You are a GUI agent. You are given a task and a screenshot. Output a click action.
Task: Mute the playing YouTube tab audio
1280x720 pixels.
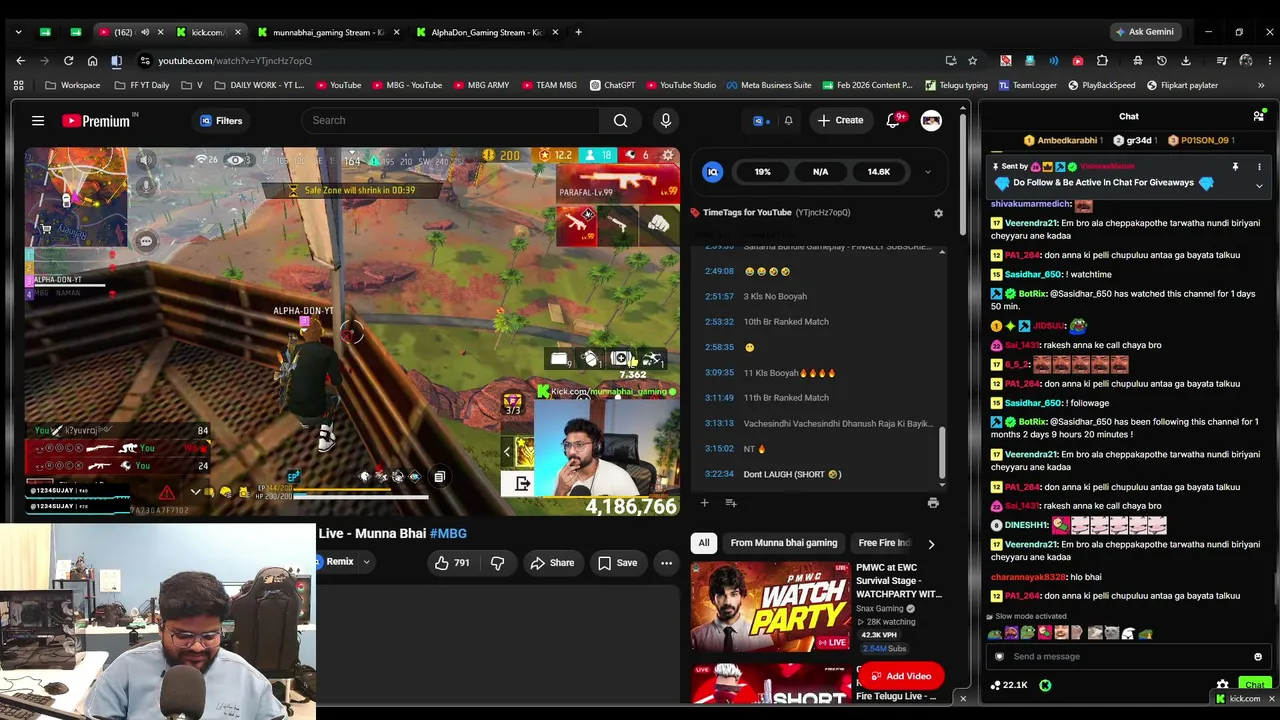coord(145,32)
